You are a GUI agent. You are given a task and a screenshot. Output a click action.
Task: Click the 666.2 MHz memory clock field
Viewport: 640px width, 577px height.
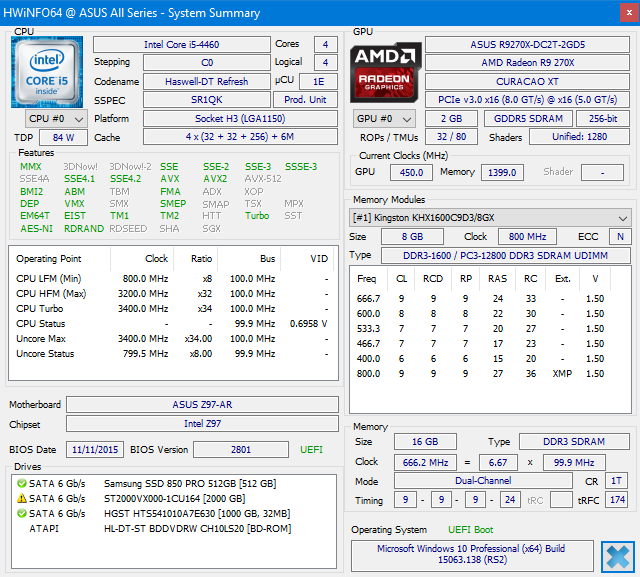(425, 462)
